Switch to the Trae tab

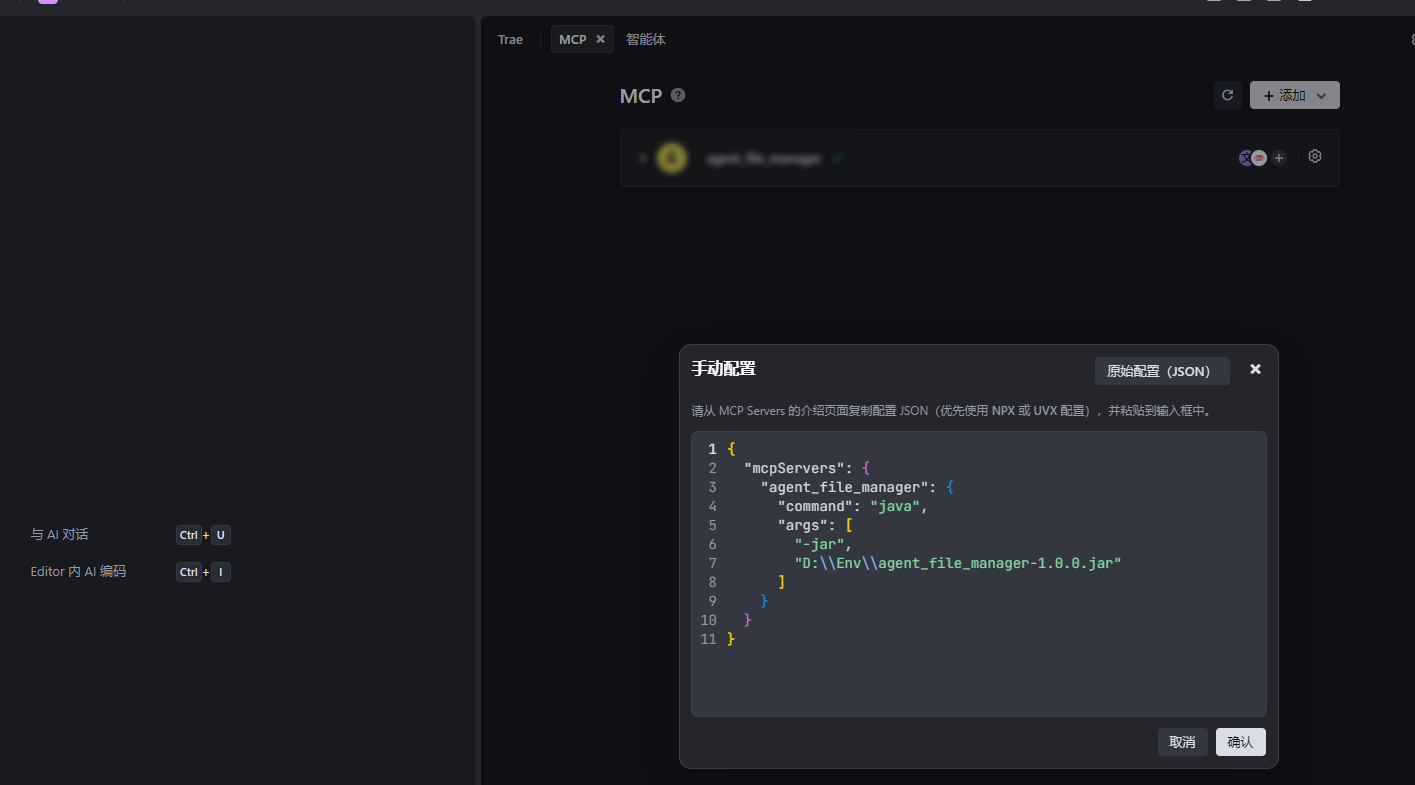click(x=510, y=39)
